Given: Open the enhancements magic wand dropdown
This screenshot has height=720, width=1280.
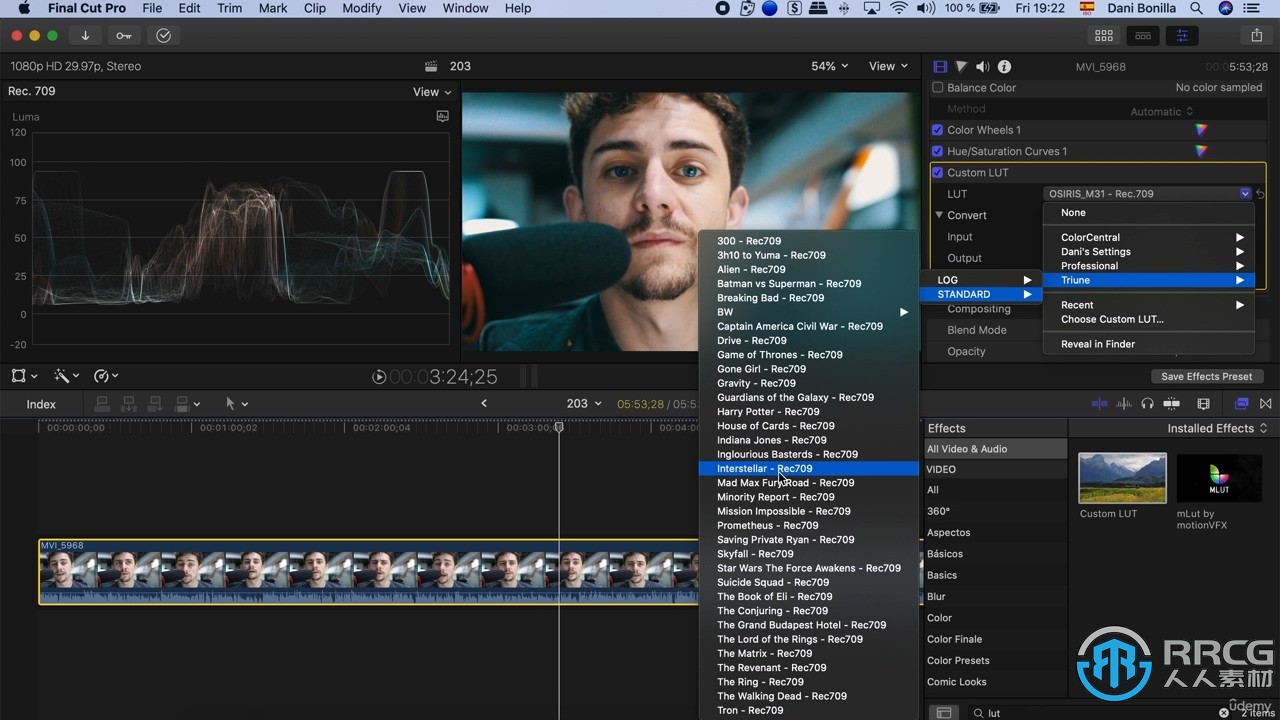Looking at the screenshot, I should pyautogui.click(x=67, y=376).
